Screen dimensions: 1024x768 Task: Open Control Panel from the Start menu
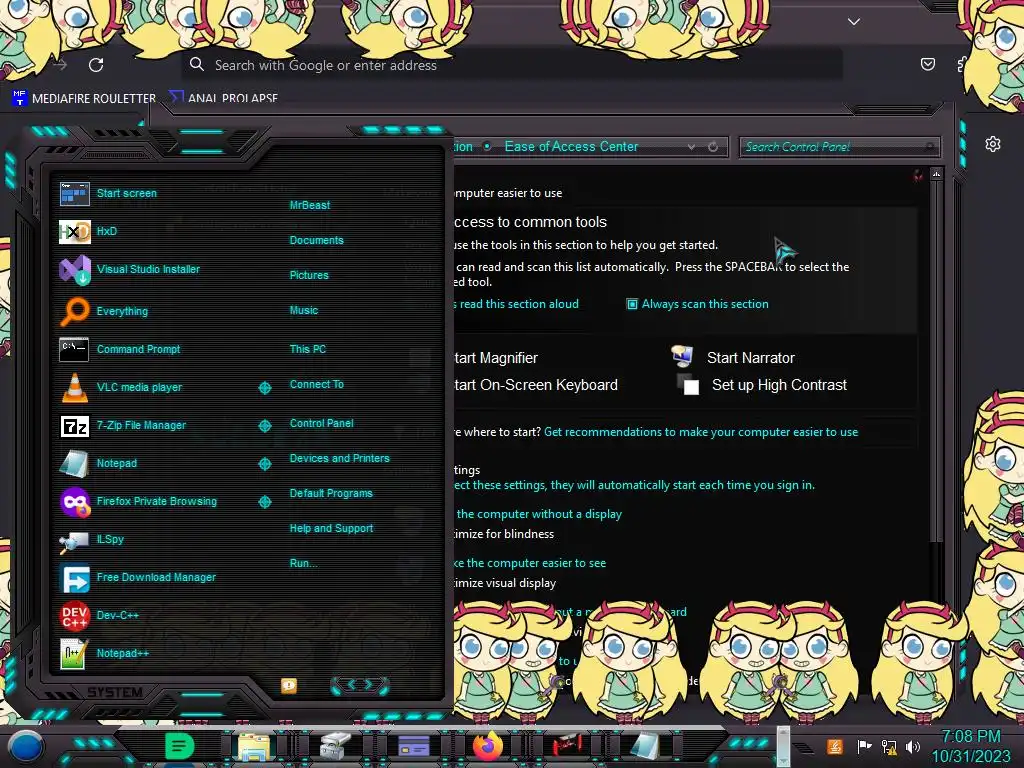[x=321, y=423]
